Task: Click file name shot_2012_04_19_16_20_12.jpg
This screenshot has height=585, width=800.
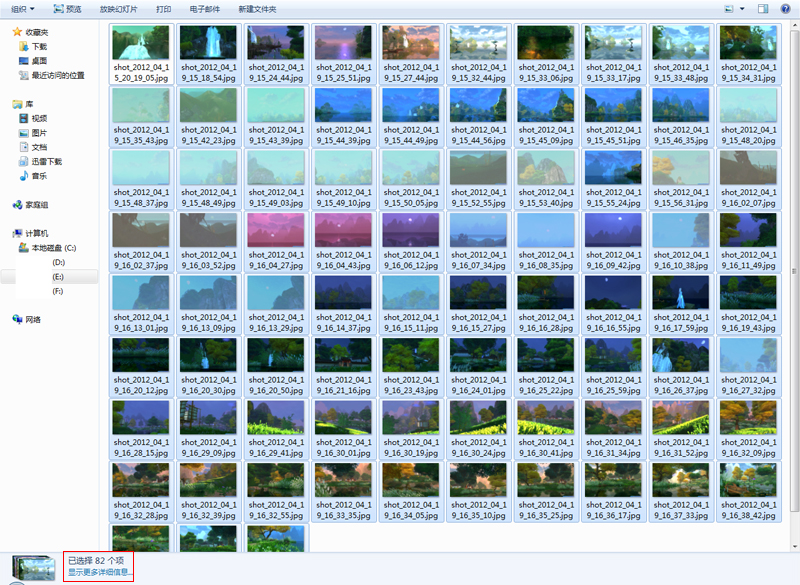Action: pos(141,385)
